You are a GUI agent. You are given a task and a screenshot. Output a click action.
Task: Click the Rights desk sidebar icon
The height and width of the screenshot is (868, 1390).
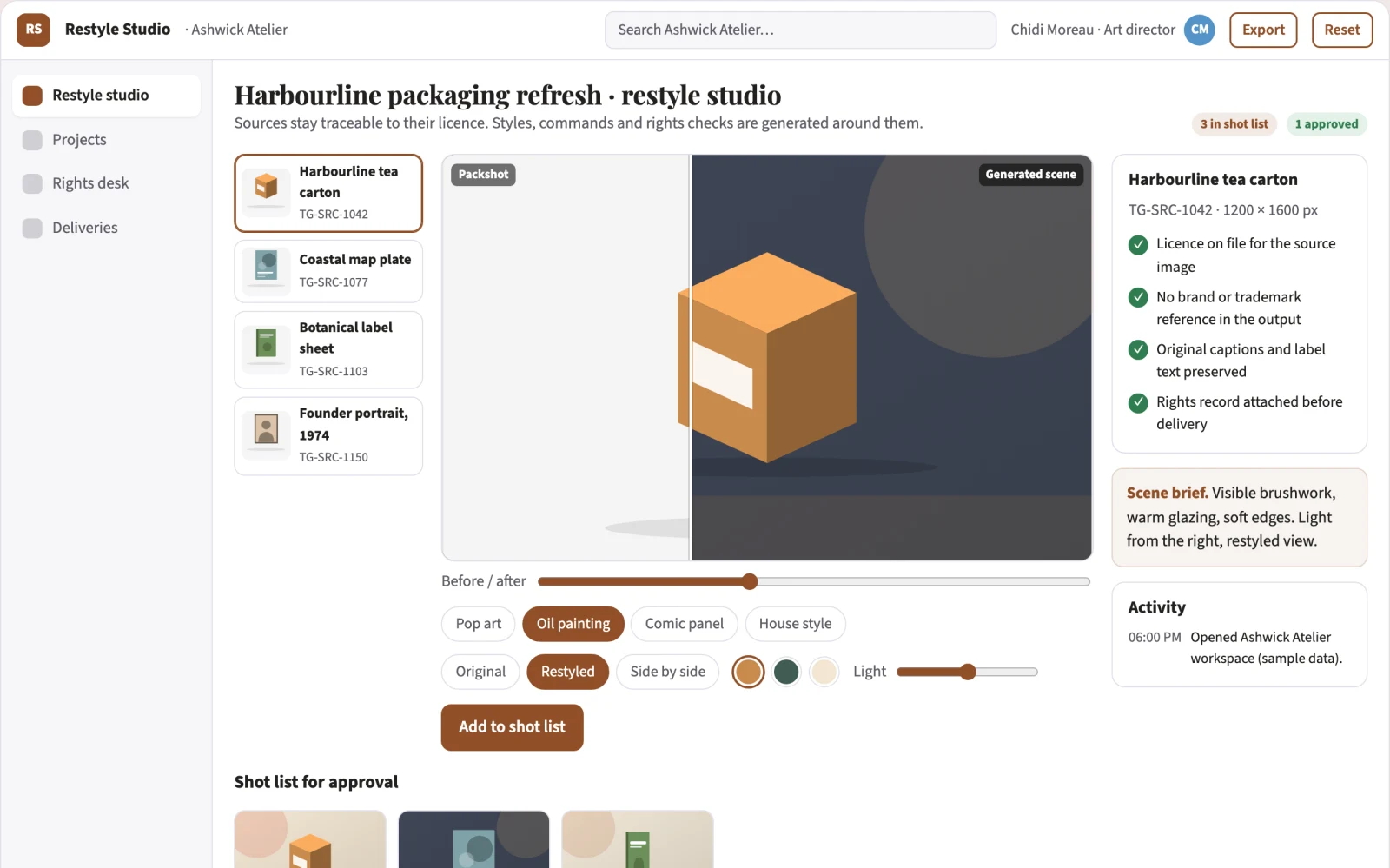pyautogui.click(x=32, y=183)
